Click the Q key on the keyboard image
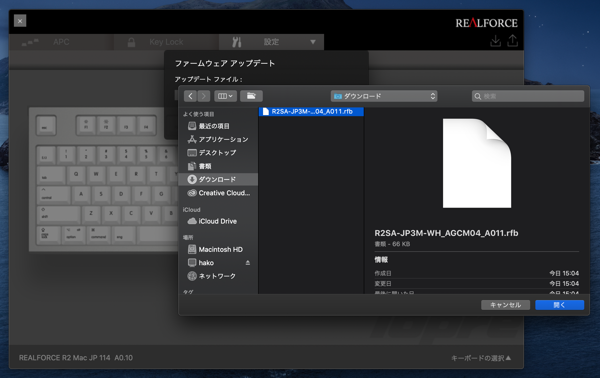Viewport: 600px width, 378px height. pos(76,175)
